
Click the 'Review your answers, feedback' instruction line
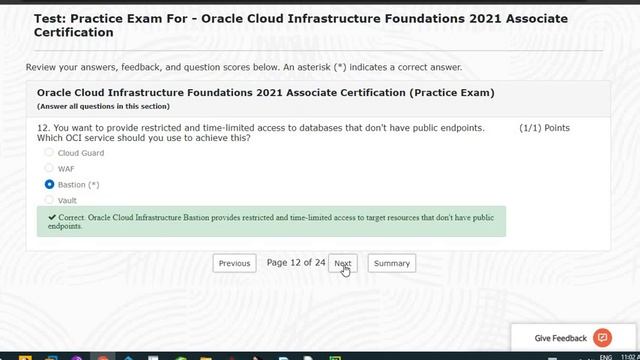click(244, 67)
